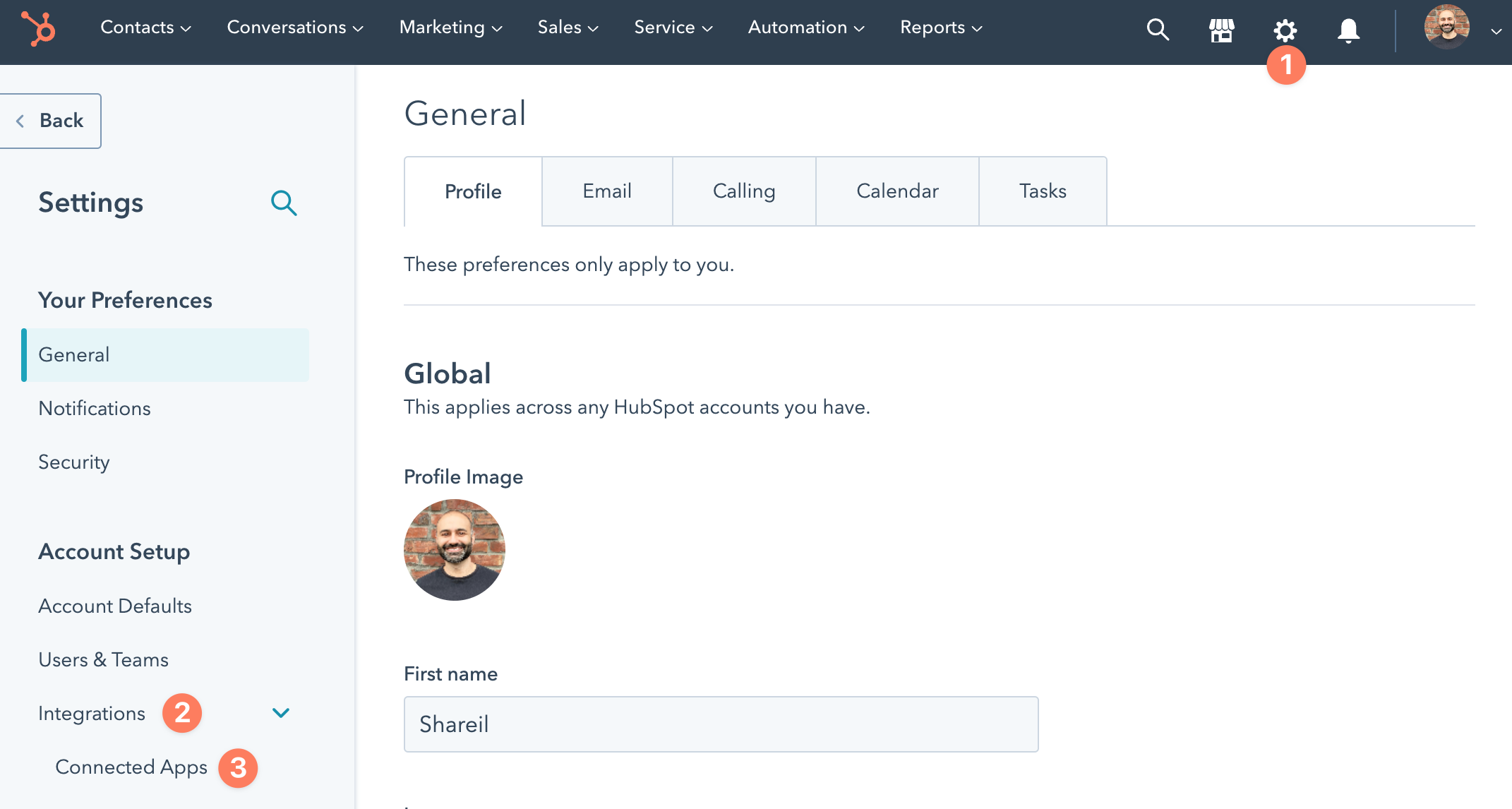Switch to the Calling tab
This screenshot has width=1512, height=809.
tap(744, 191)
